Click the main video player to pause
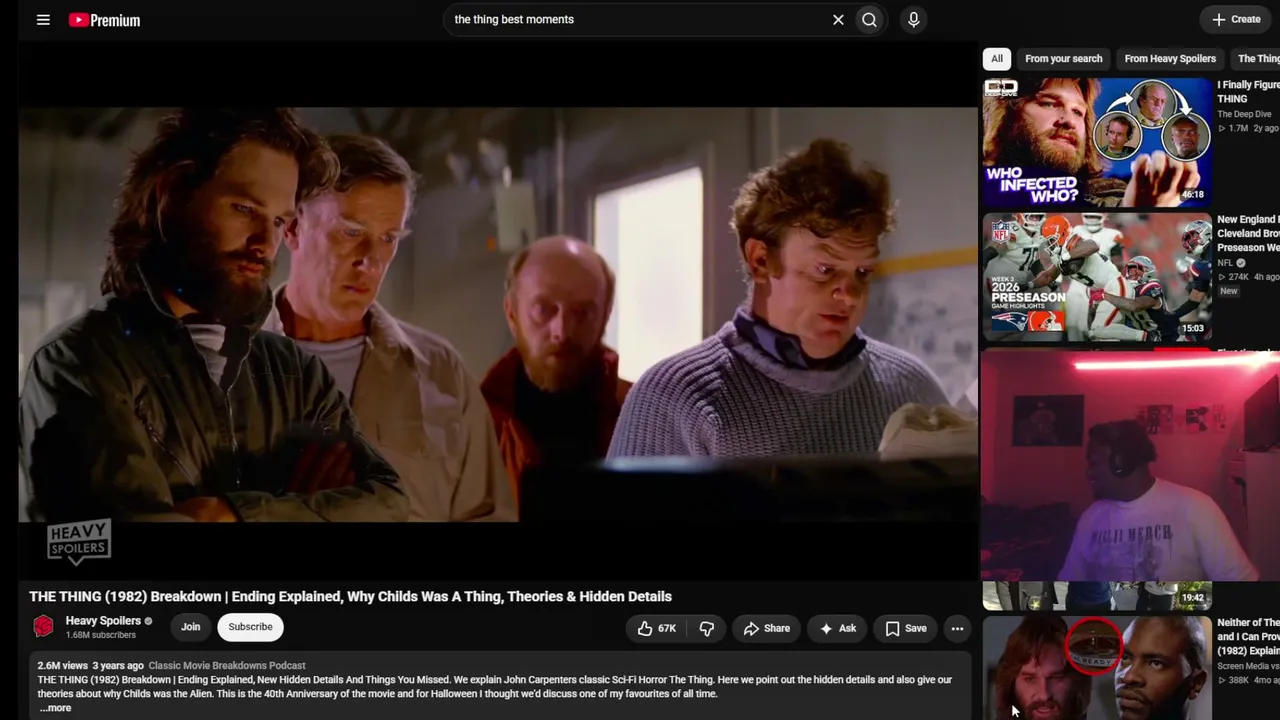 pos(498,312)
